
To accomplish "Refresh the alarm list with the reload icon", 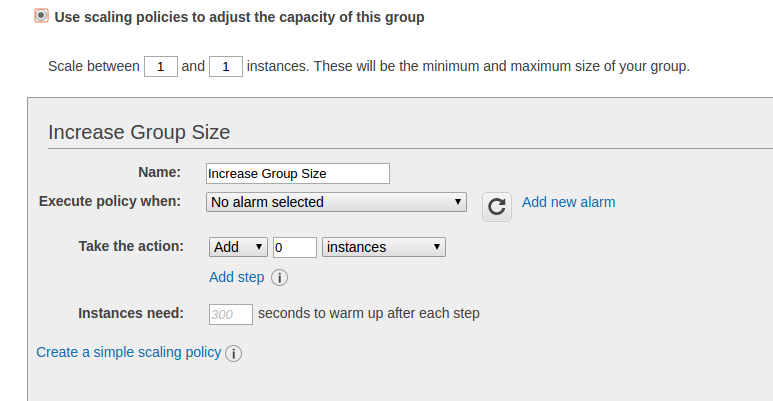I will (x=496, y=206).
